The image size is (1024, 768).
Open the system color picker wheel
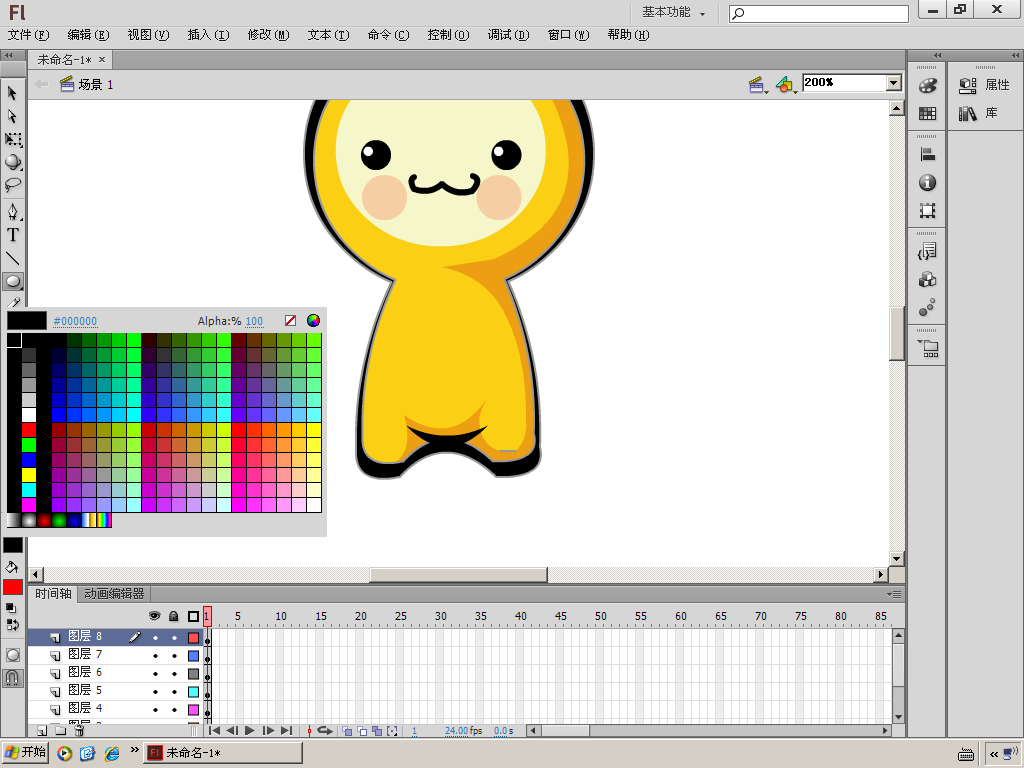[x=313, y=321]
